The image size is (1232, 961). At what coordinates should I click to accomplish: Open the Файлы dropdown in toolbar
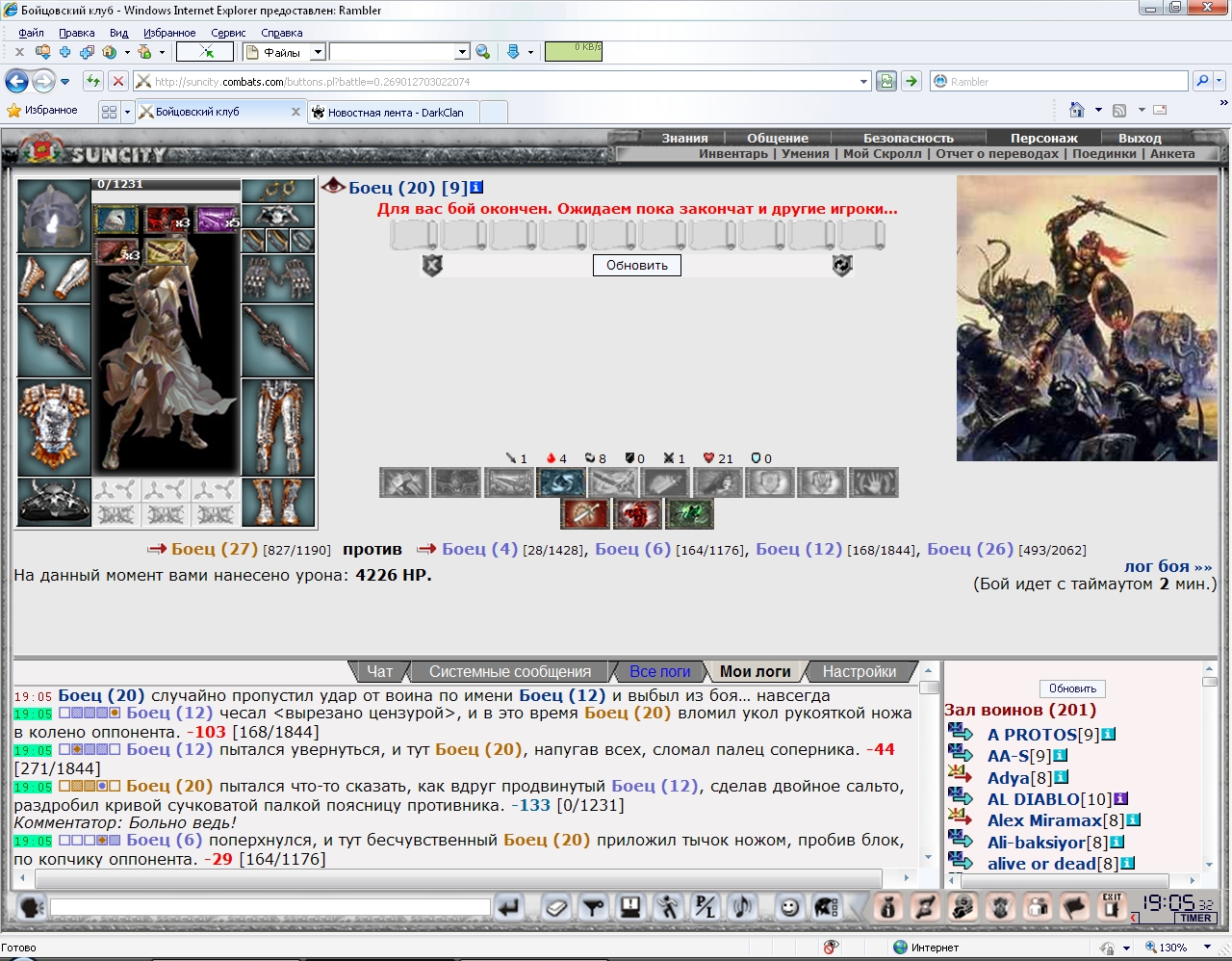[318, 52]
